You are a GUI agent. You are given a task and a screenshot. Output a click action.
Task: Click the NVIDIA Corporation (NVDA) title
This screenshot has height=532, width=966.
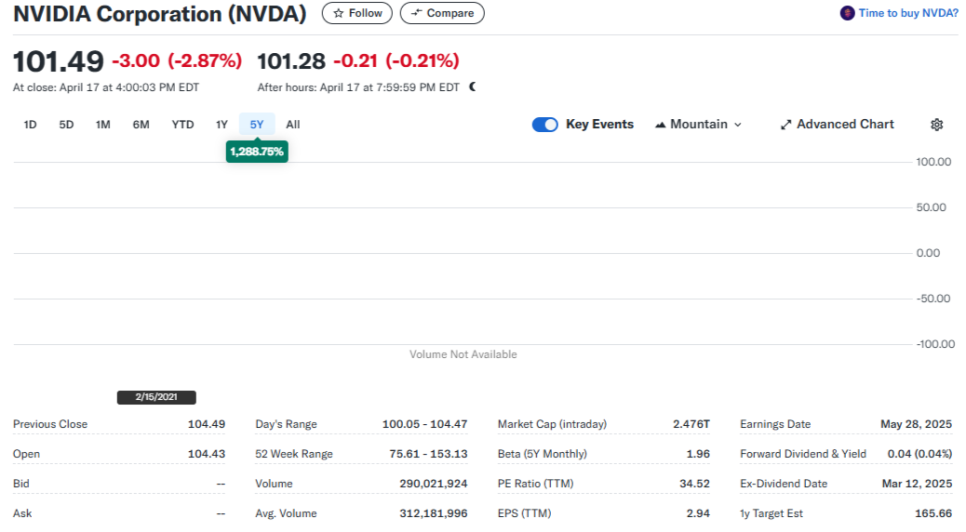click(x=160, y=14)
